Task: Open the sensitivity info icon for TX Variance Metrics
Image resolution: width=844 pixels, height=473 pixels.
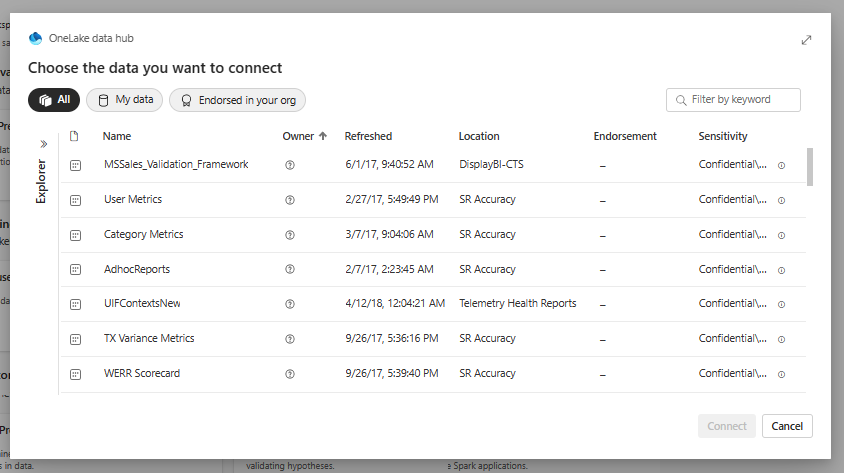Action: [x=782, y=340]
